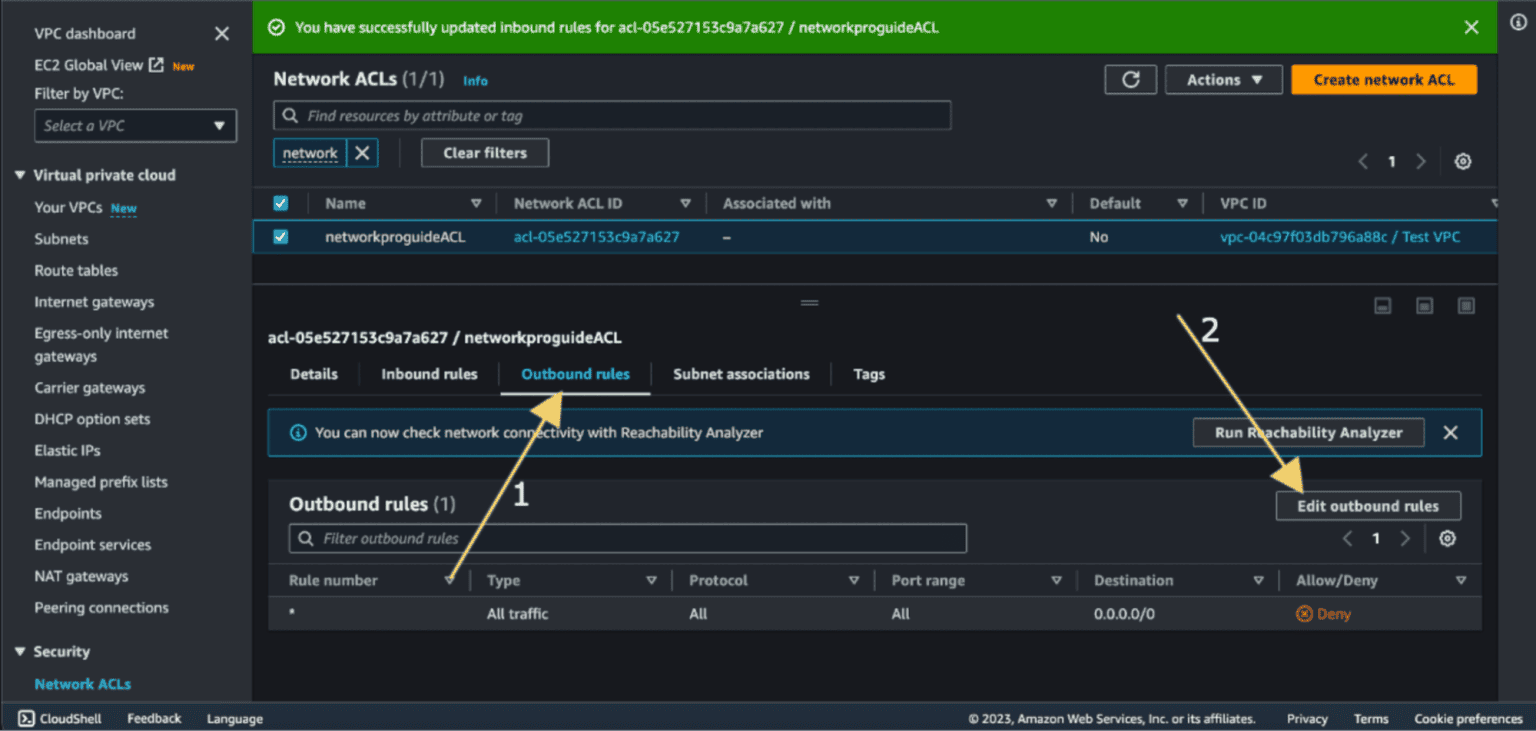
Task: Close the Reachability Analyzer info banner
Action: click(1450, 433)
